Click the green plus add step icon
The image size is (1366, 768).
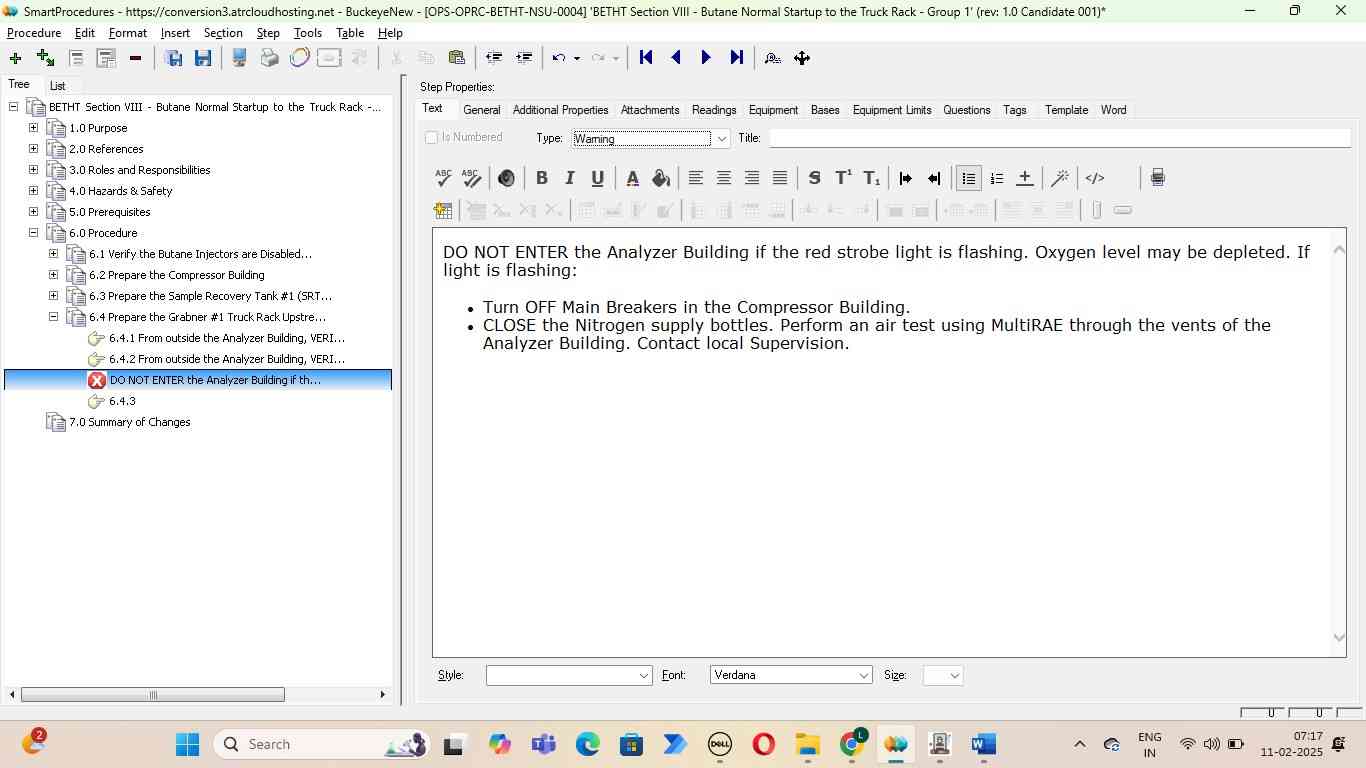(15, 58)
